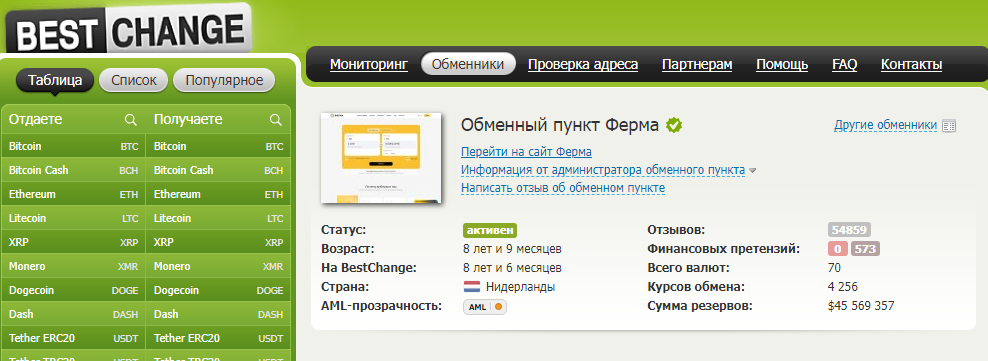This screenshot has width=988, height=361.
Task: Click the 54859 reviews count badge
Action: point(849,230)
